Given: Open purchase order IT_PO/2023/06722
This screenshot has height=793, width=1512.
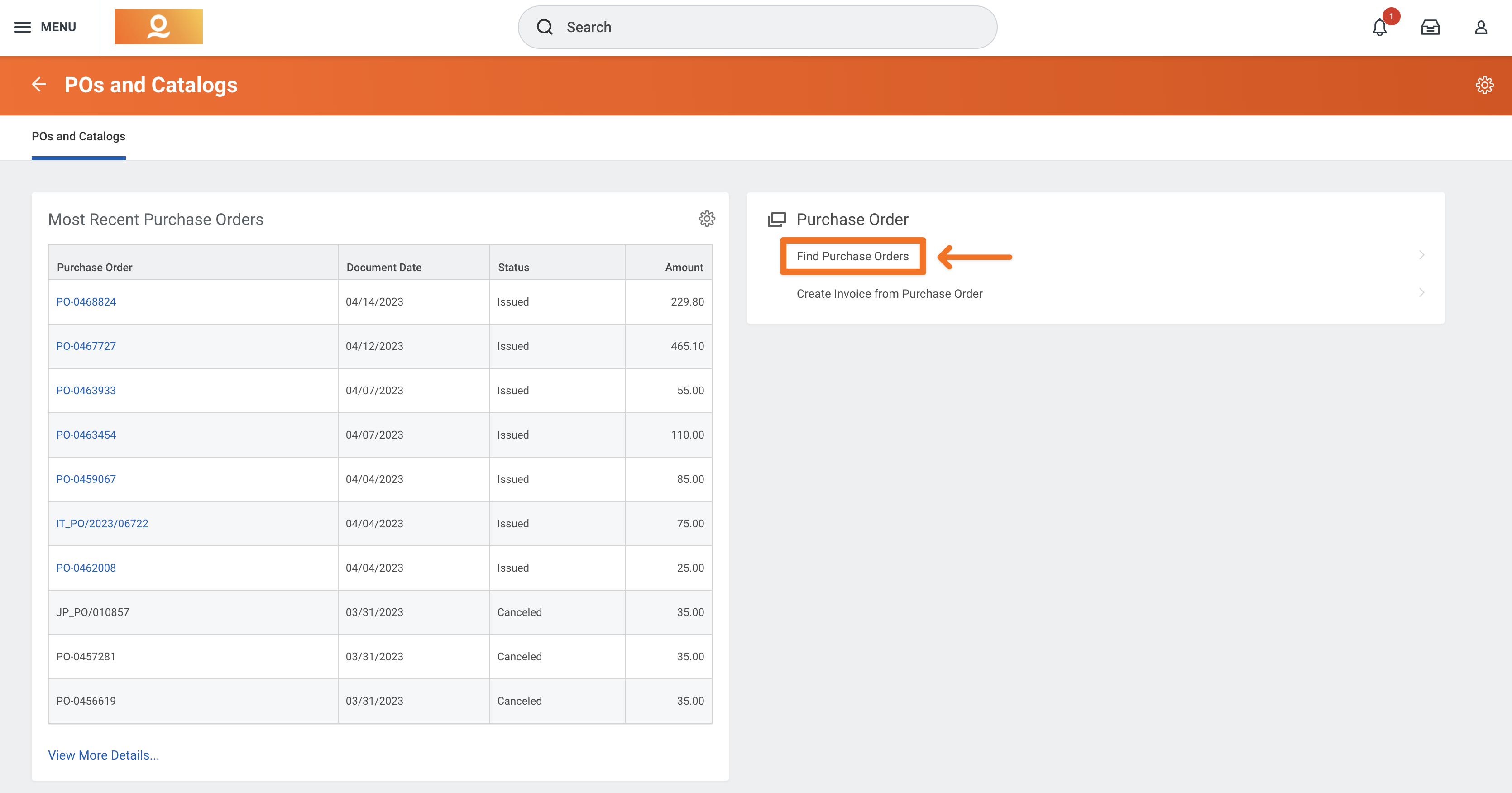Looking at the screenshot, I should click(x=102, y=524).
